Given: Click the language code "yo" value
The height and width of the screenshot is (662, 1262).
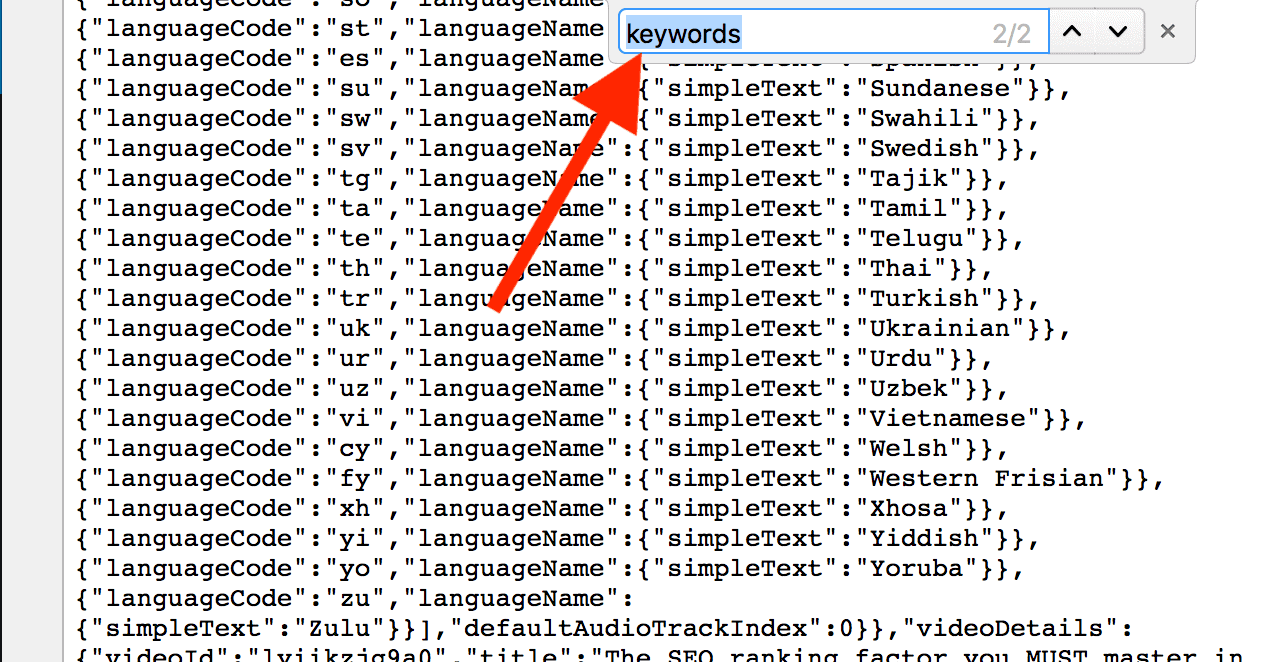Looking at the screenshot, I should (x=357, y=568).
